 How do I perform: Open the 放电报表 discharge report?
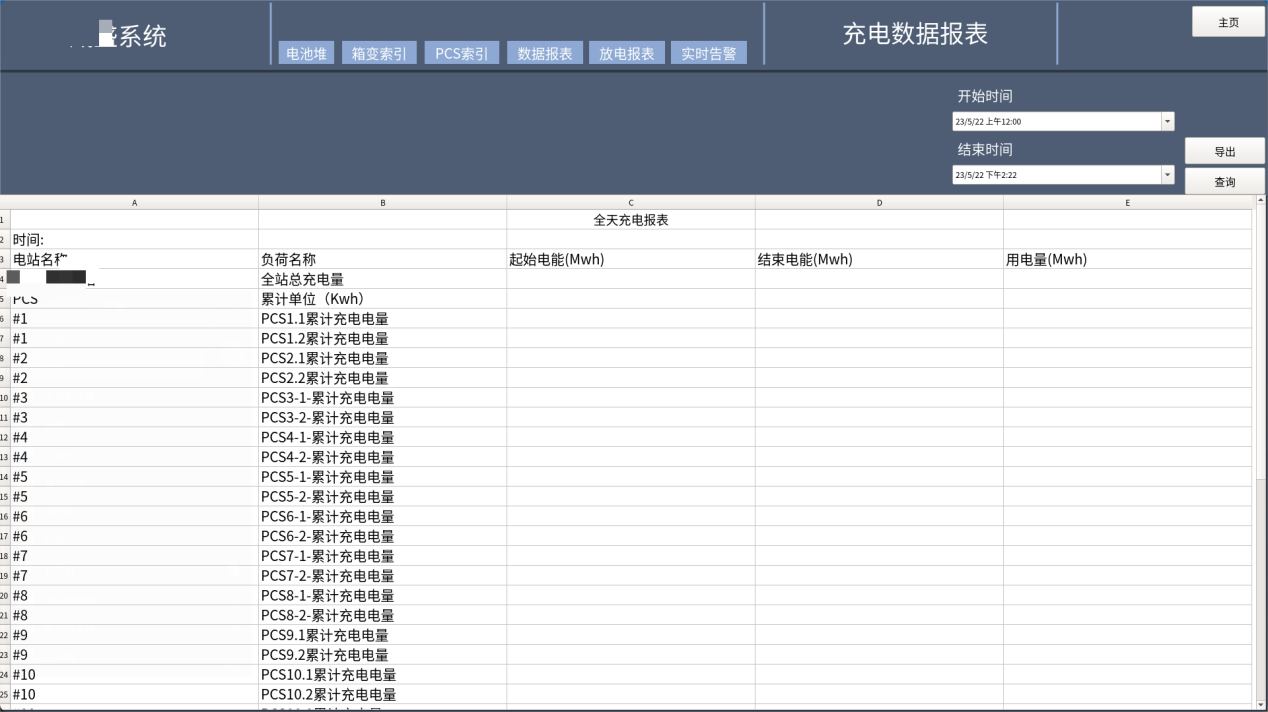click(x=626, y=52)
